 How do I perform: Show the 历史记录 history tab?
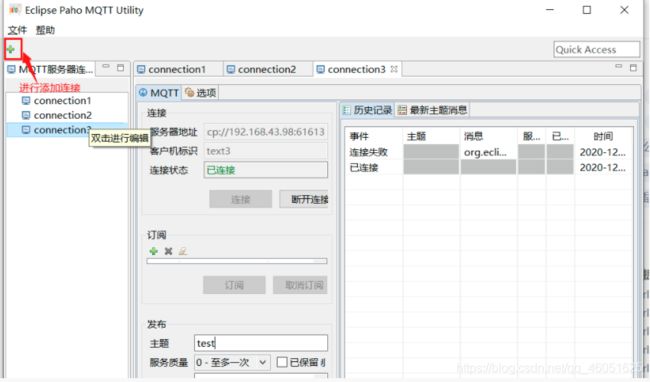click(x=368, y=110)
